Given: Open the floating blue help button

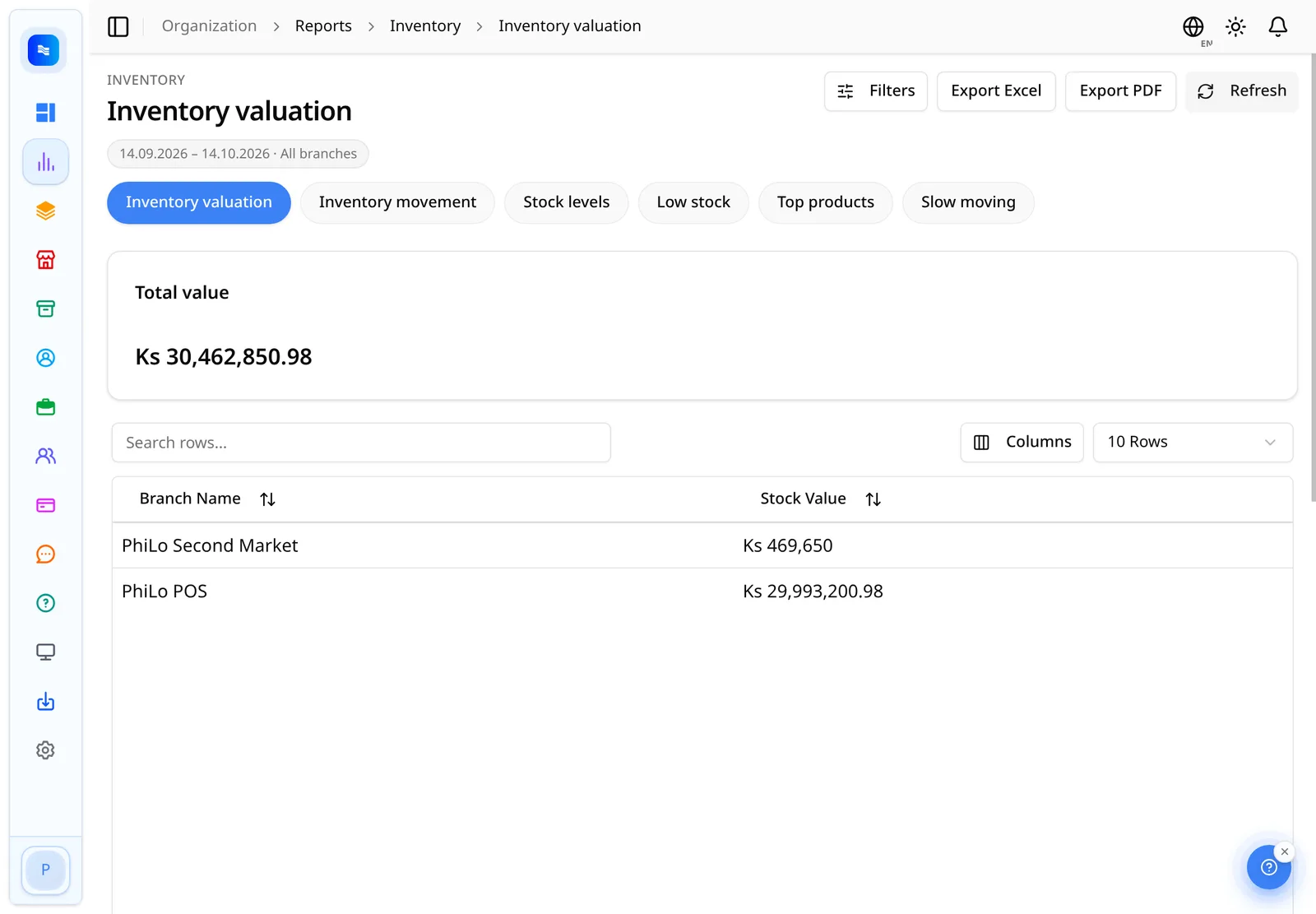Looking at the screenshot, I should [1268, 868].
